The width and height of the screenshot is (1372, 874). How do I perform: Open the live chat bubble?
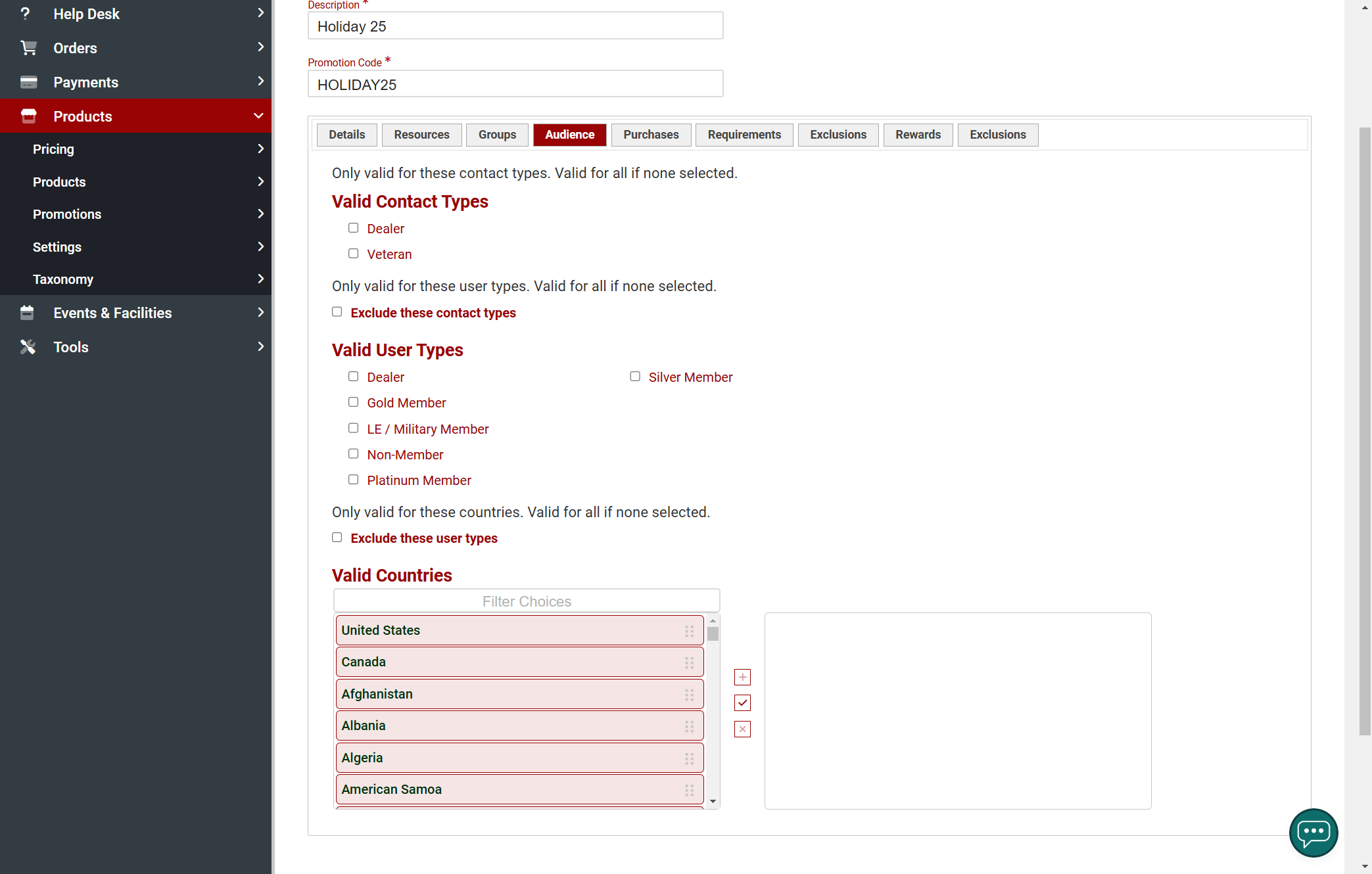(x=1313, y=833)
